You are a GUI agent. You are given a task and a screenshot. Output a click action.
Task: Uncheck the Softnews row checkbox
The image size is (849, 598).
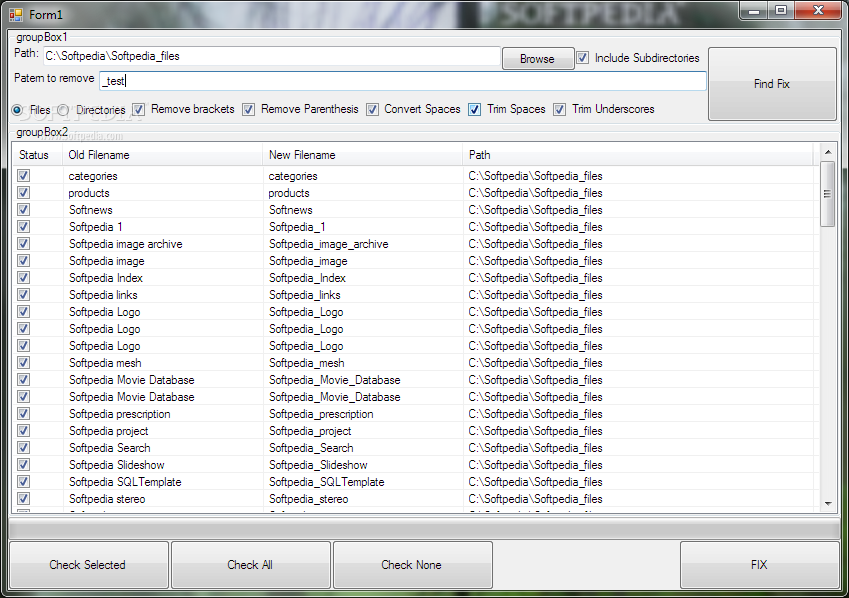pyautogui.click(x=23, y=210)
